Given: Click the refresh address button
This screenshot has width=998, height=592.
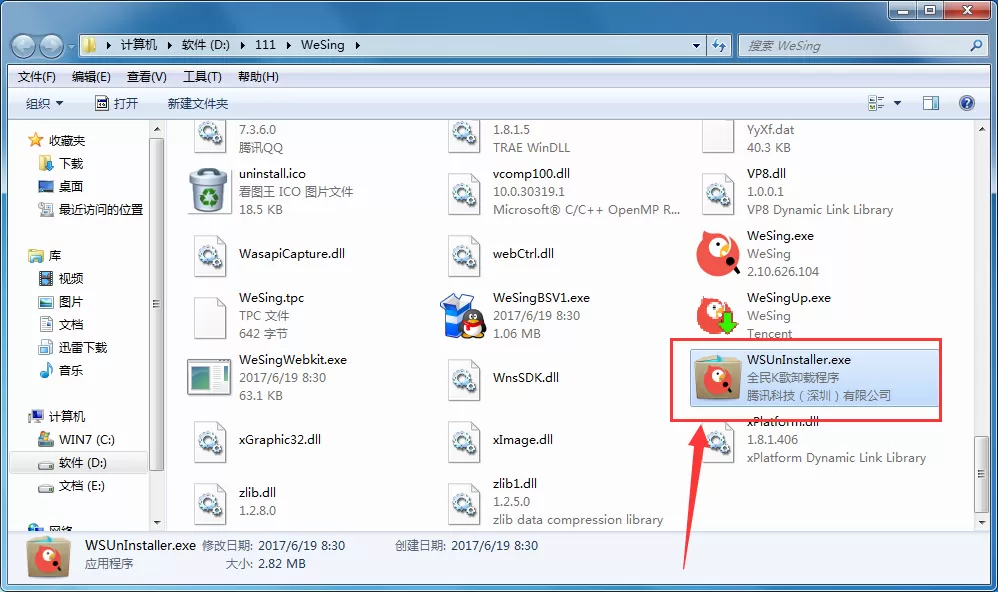Looking at the screenshot, I should click(x=719, y=46).
